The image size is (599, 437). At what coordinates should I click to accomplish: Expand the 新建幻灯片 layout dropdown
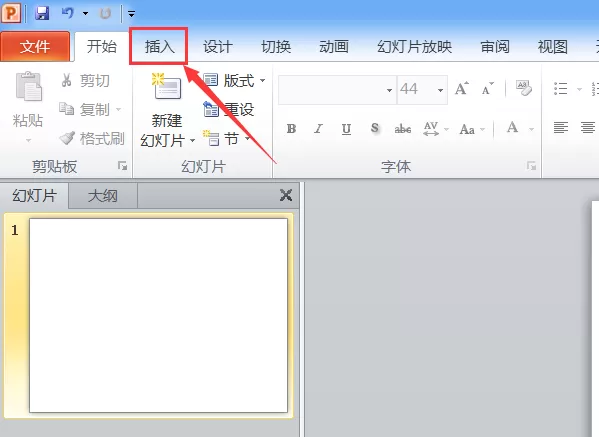(x=193, y=141)
